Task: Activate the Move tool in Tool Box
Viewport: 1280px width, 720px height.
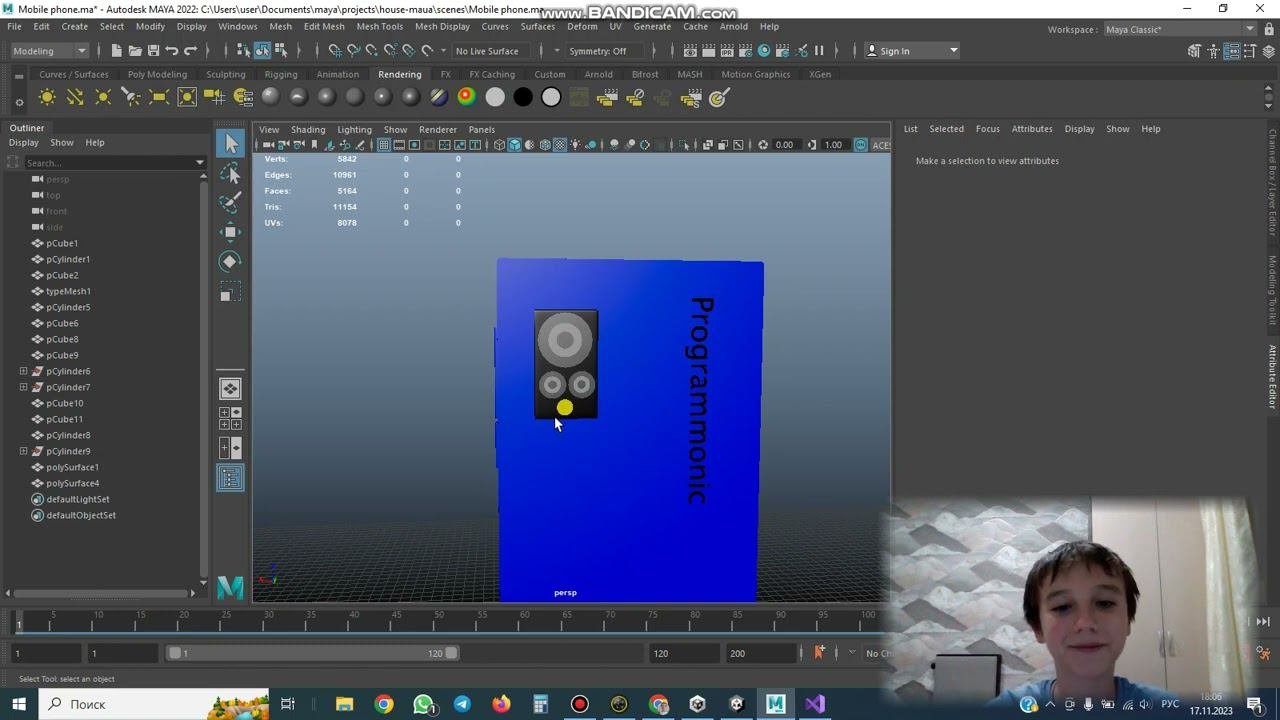Action: [231, 232]
